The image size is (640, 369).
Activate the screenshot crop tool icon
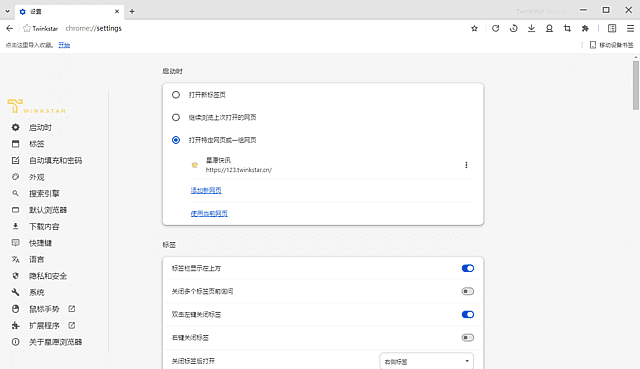tap(567, 28)
